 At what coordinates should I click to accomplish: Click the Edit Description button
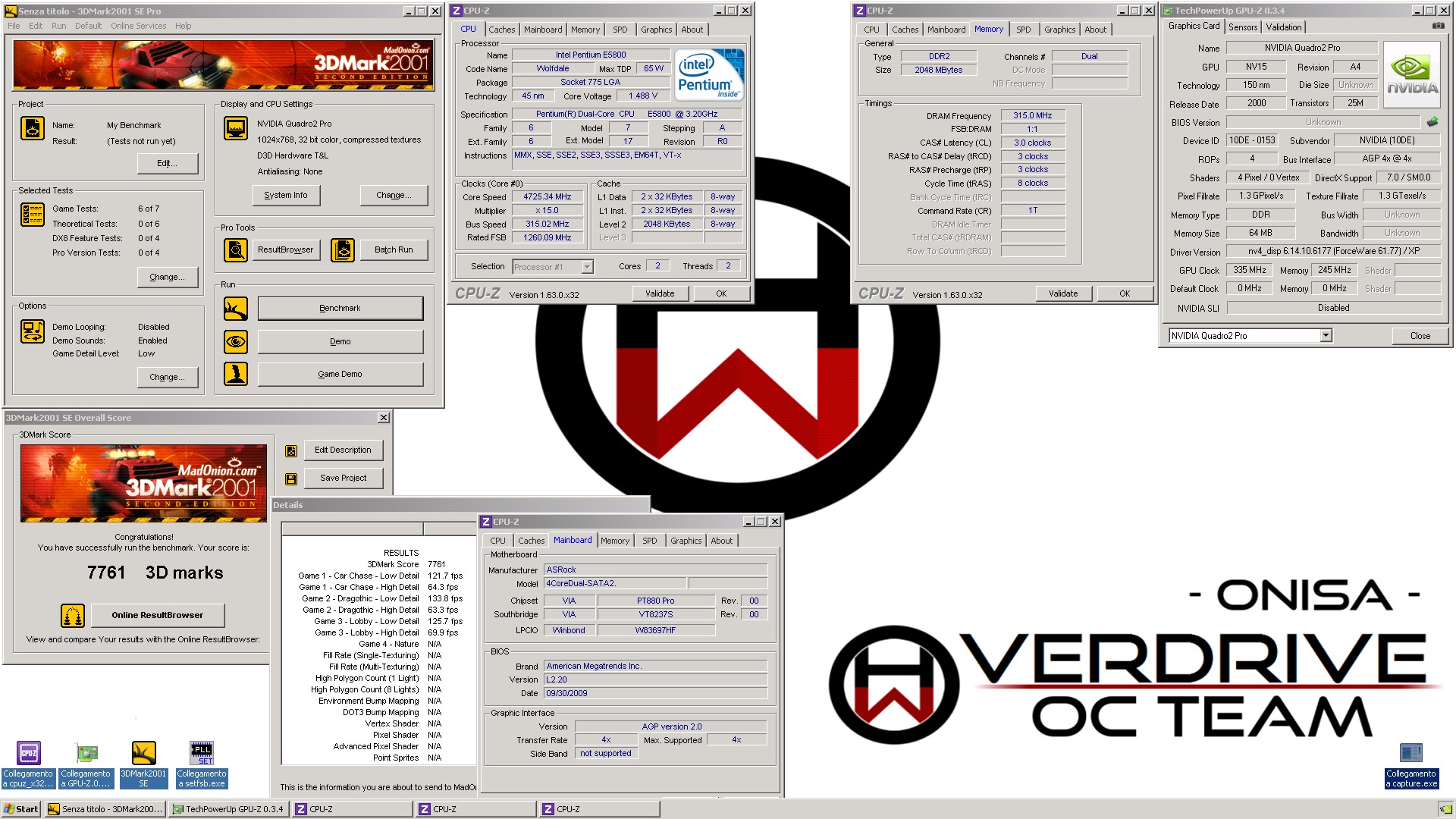[x=343, y=450]
